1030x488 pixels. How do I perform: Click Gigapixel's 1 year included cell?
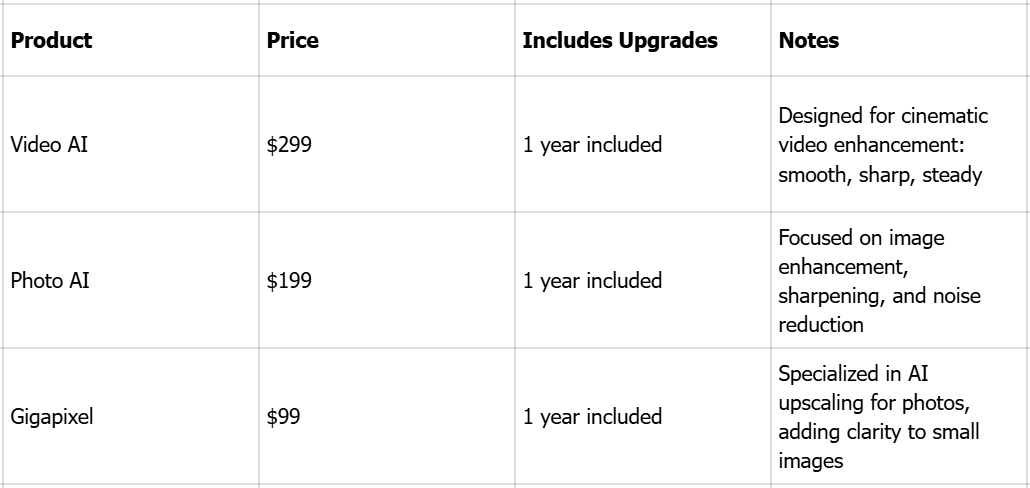pyautogui.click(x=642, y=416)
